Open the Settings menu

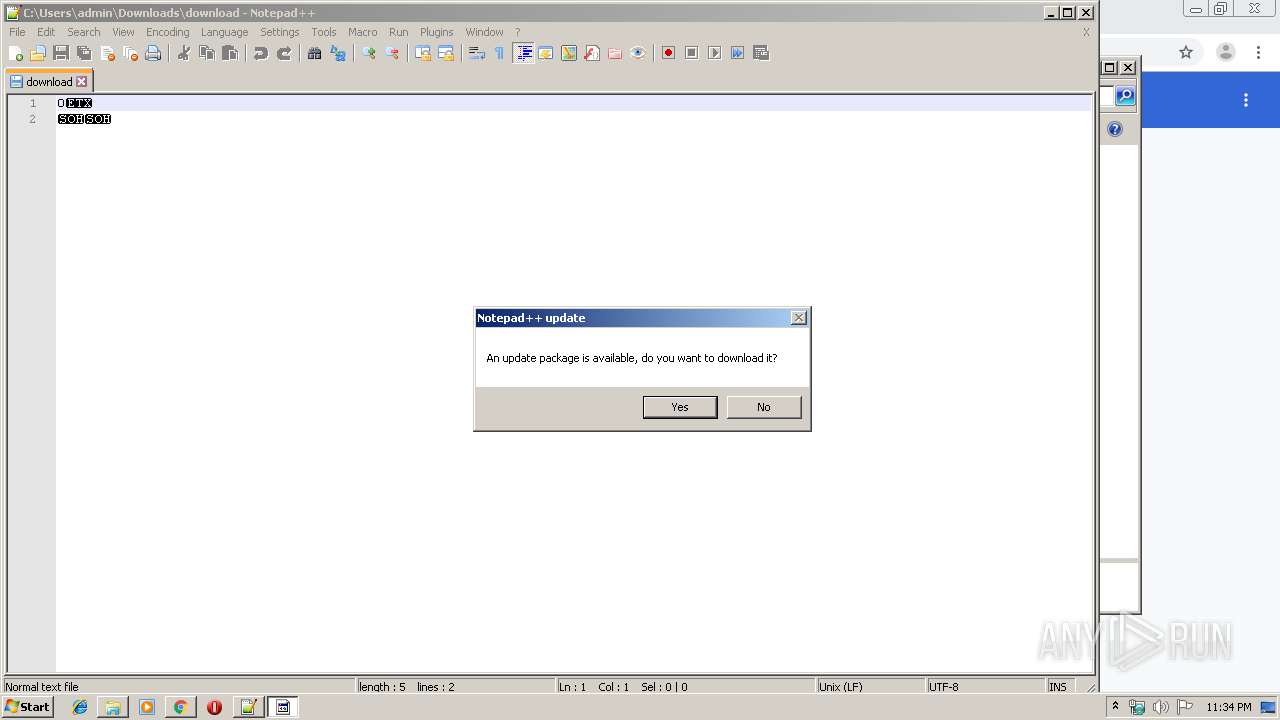[280, 32]
